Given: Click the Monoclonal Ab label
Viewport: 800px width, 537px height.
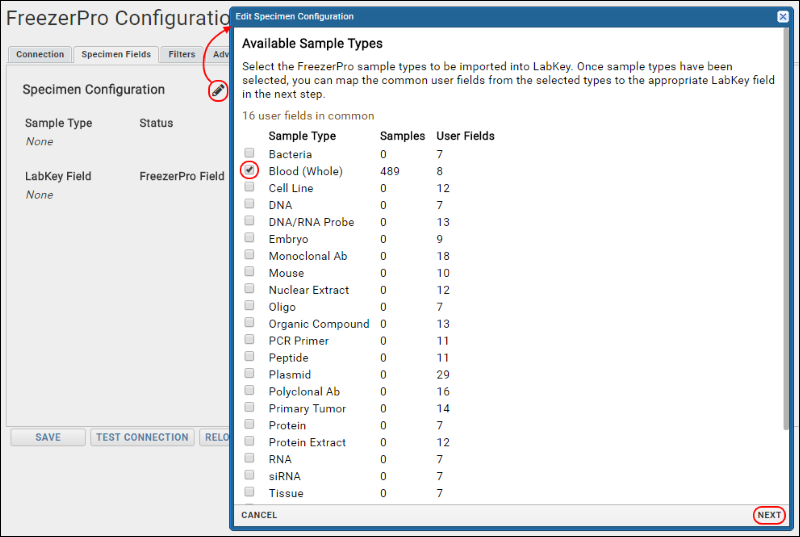Looking at the screenshot, I should 308,256.
